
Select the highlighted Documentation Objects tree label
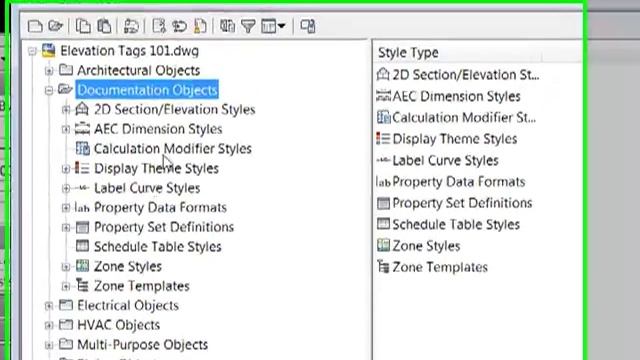coord(147,90)
